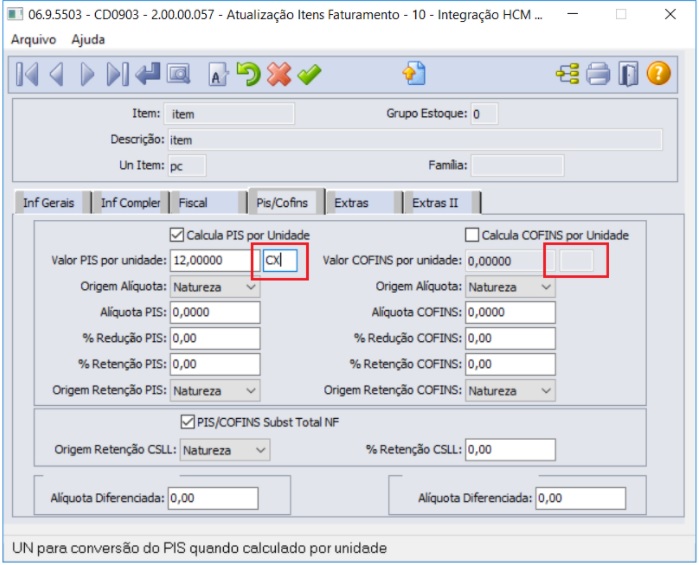699x565 pixels.
Task: Switch to Extras II tab
Action: coord(441,203)
